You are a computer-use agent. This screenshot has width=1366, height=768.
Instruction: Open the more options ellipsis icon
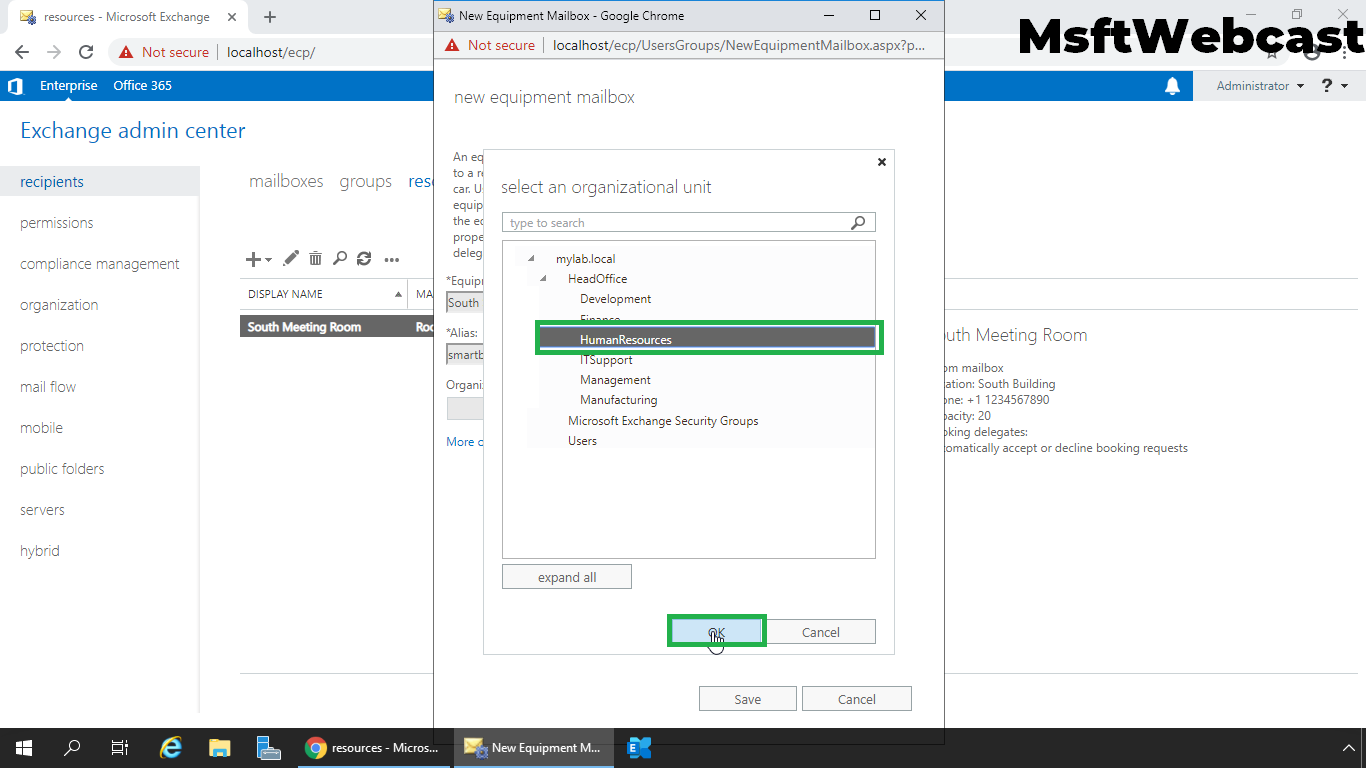click(x=392, y=259)
